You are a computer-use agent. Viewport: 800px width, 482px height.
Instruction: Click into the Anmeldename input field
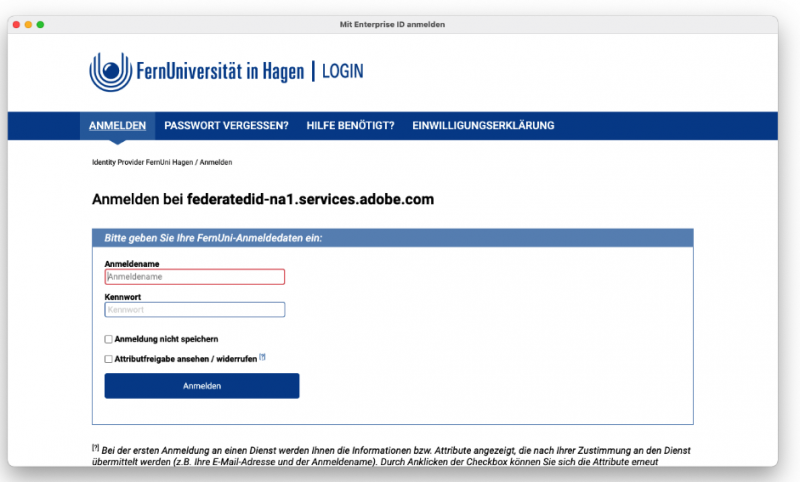195,276
